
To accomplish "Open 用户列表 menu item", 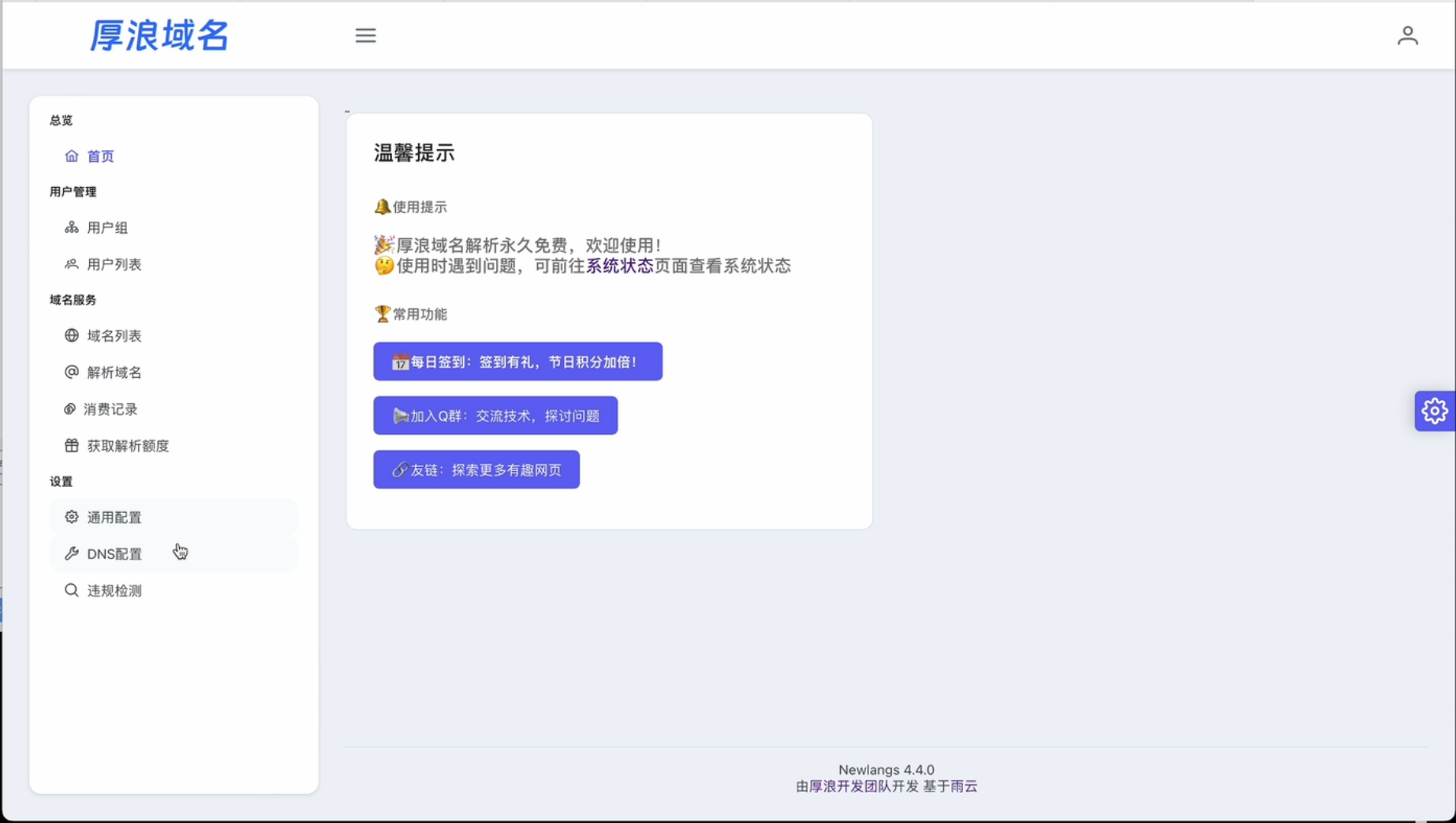I will 174,264.
